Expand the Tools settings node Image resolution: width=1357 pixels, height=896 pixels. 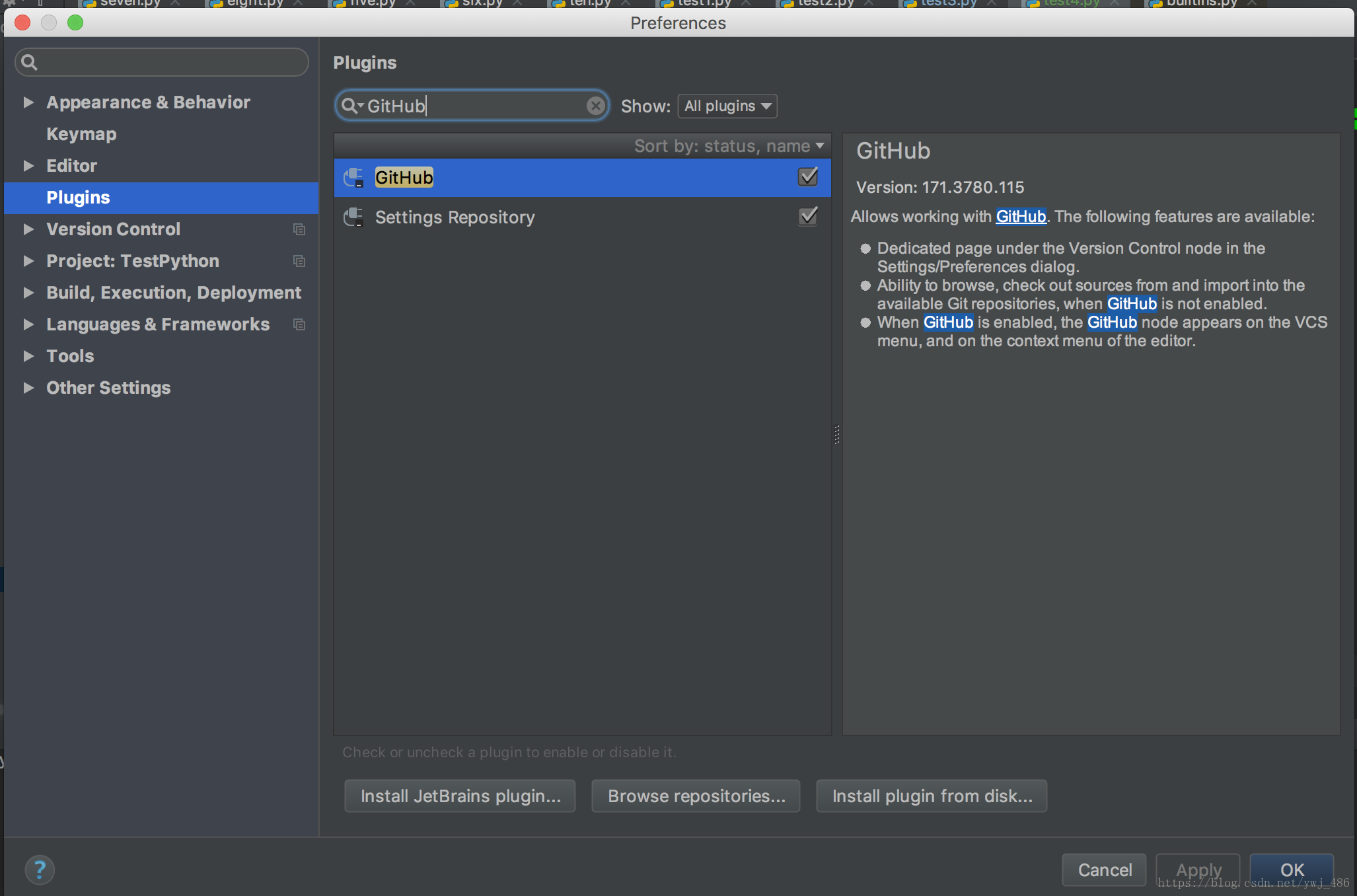coord(28,356)
